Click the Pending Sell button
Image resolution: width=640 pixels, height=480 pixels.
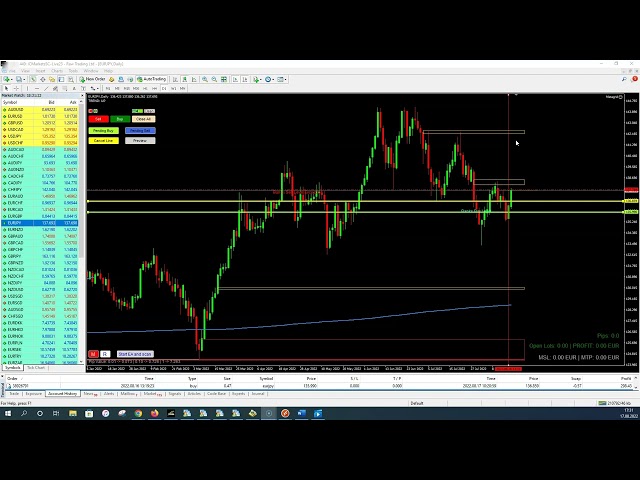pos(140,130)
